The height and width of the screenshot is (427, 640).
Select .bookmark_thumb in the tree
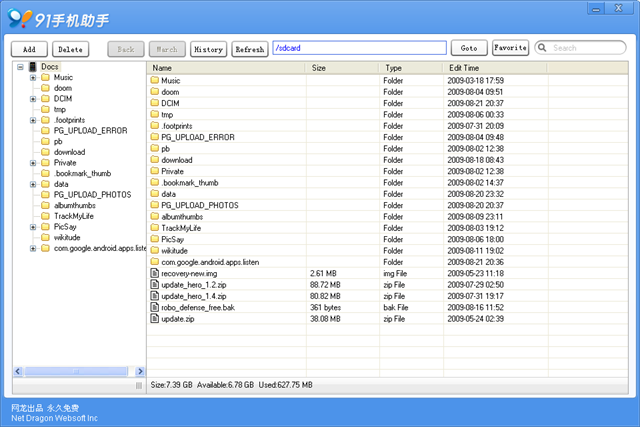coord(82,173)
